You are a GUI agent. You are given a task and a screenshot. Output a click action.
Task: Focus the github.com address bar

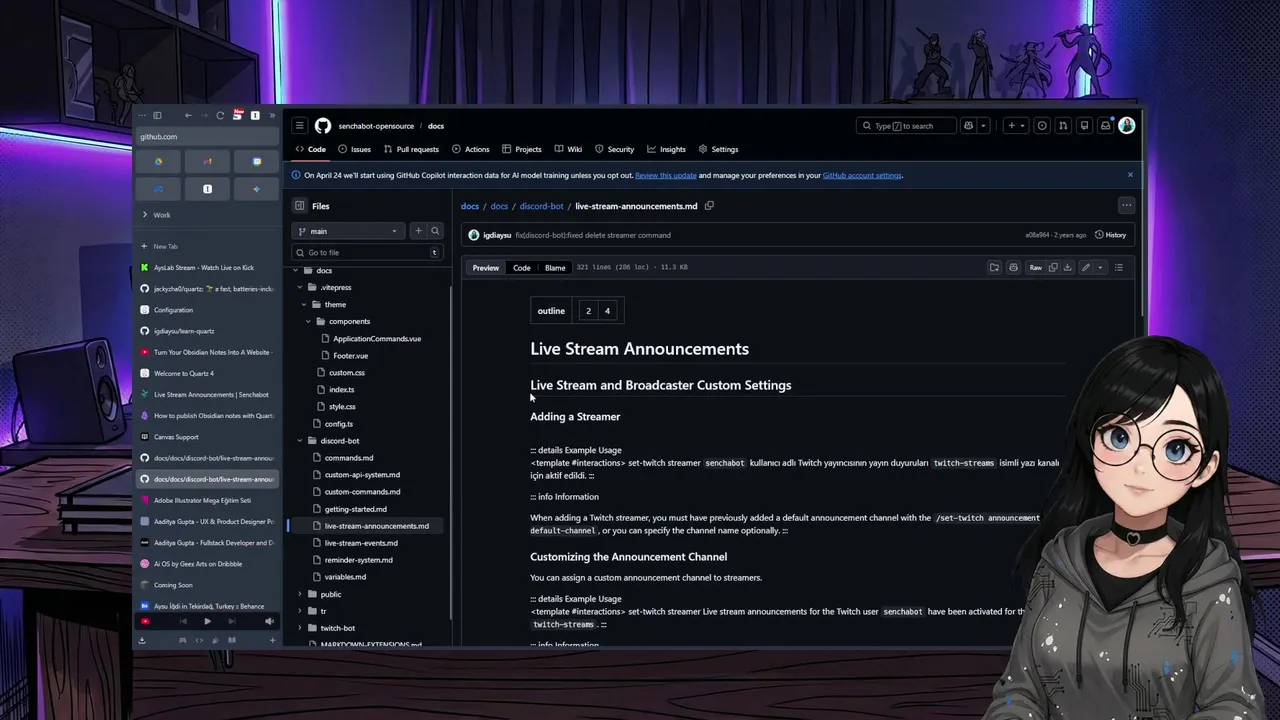point(207,137)
